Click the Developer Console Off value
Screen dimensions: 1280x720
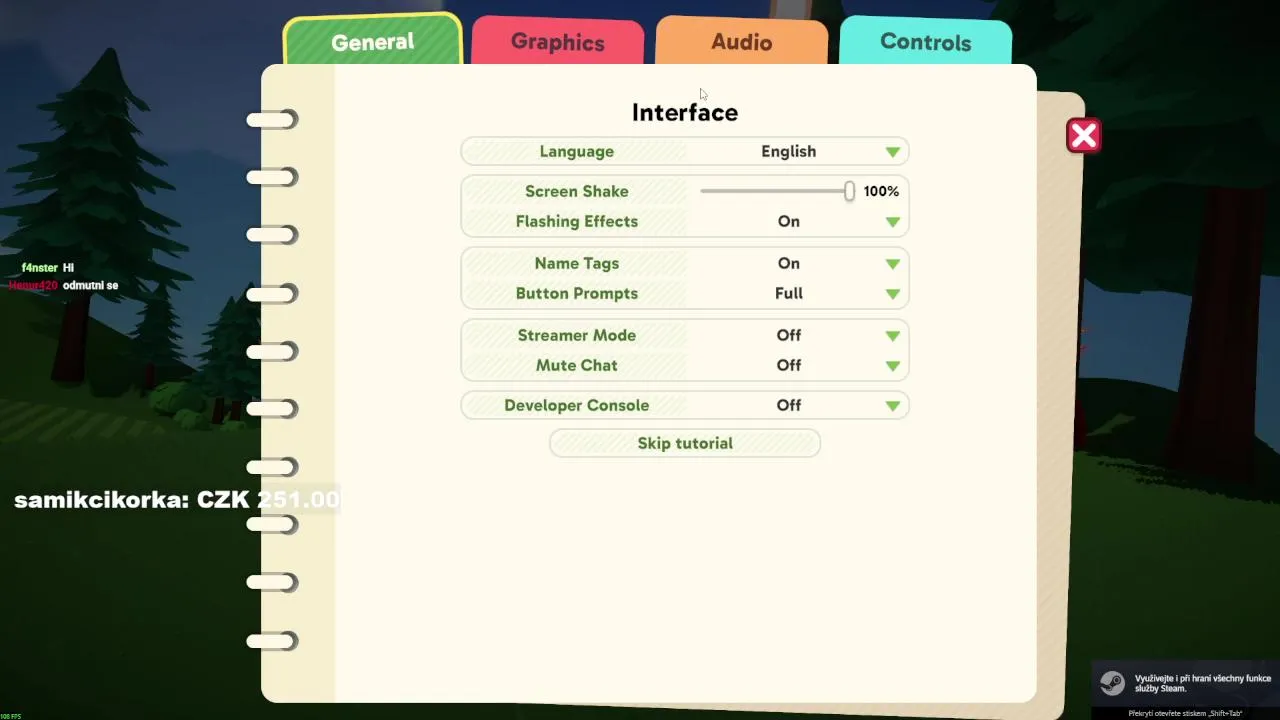(x=788, y=405)
